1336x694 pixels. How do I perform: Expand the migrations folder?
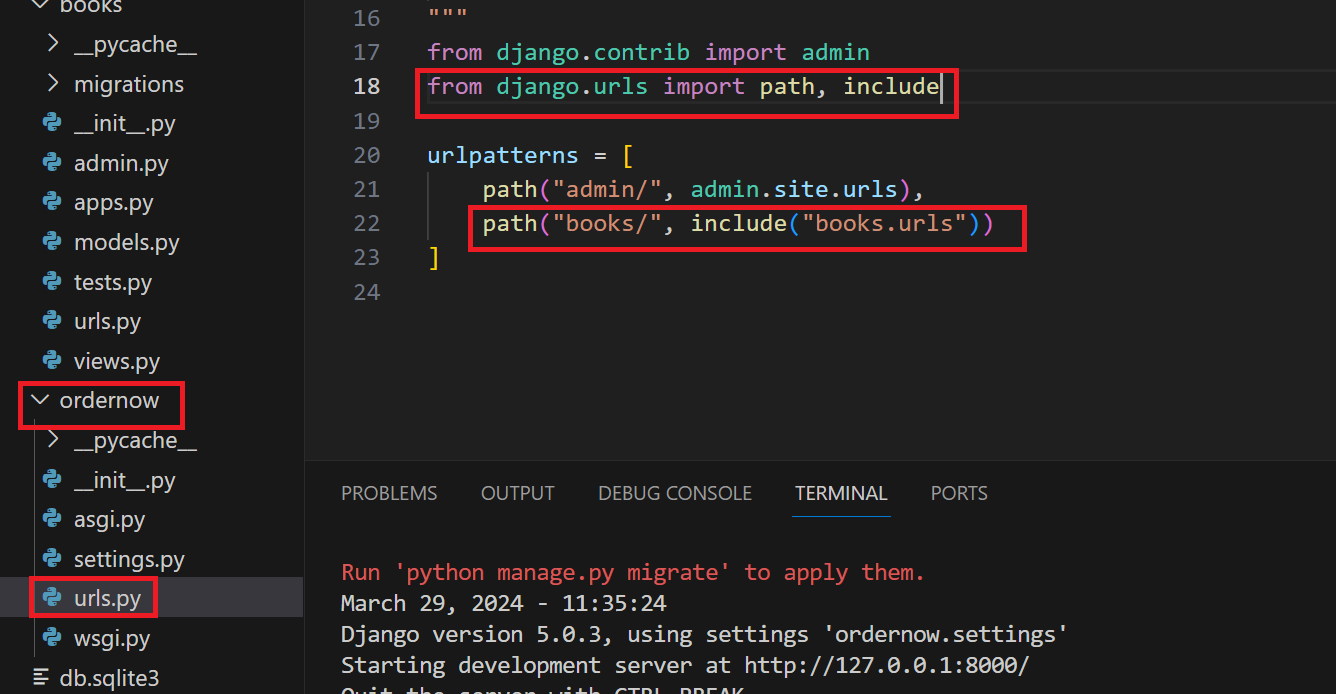pos(54,84)
